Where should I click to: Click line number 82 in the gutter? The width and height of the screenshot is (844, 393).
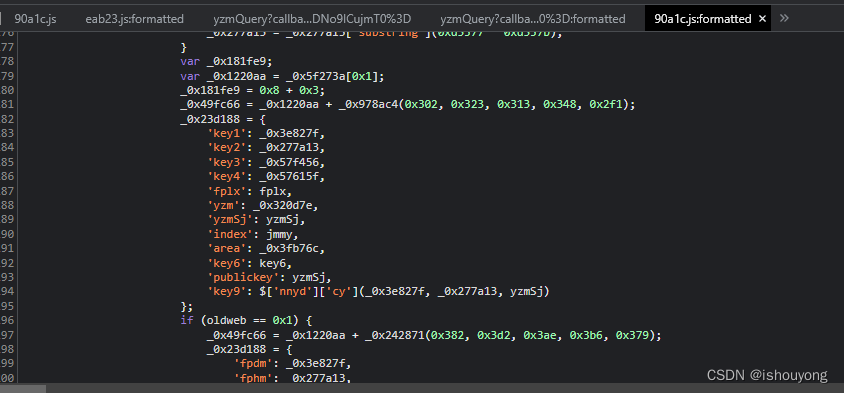pos(6,119)
